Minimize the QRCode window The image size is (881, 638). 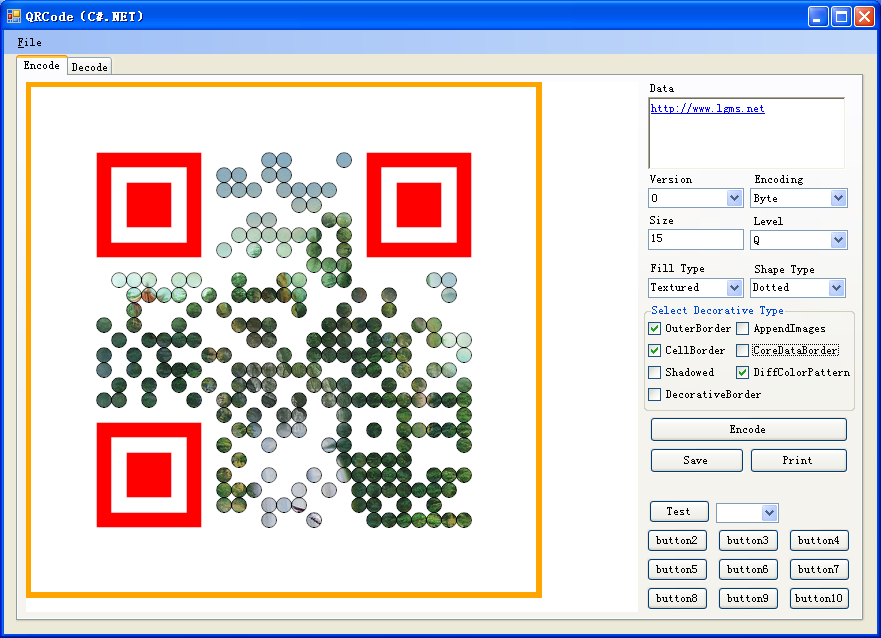pos(819,16)
